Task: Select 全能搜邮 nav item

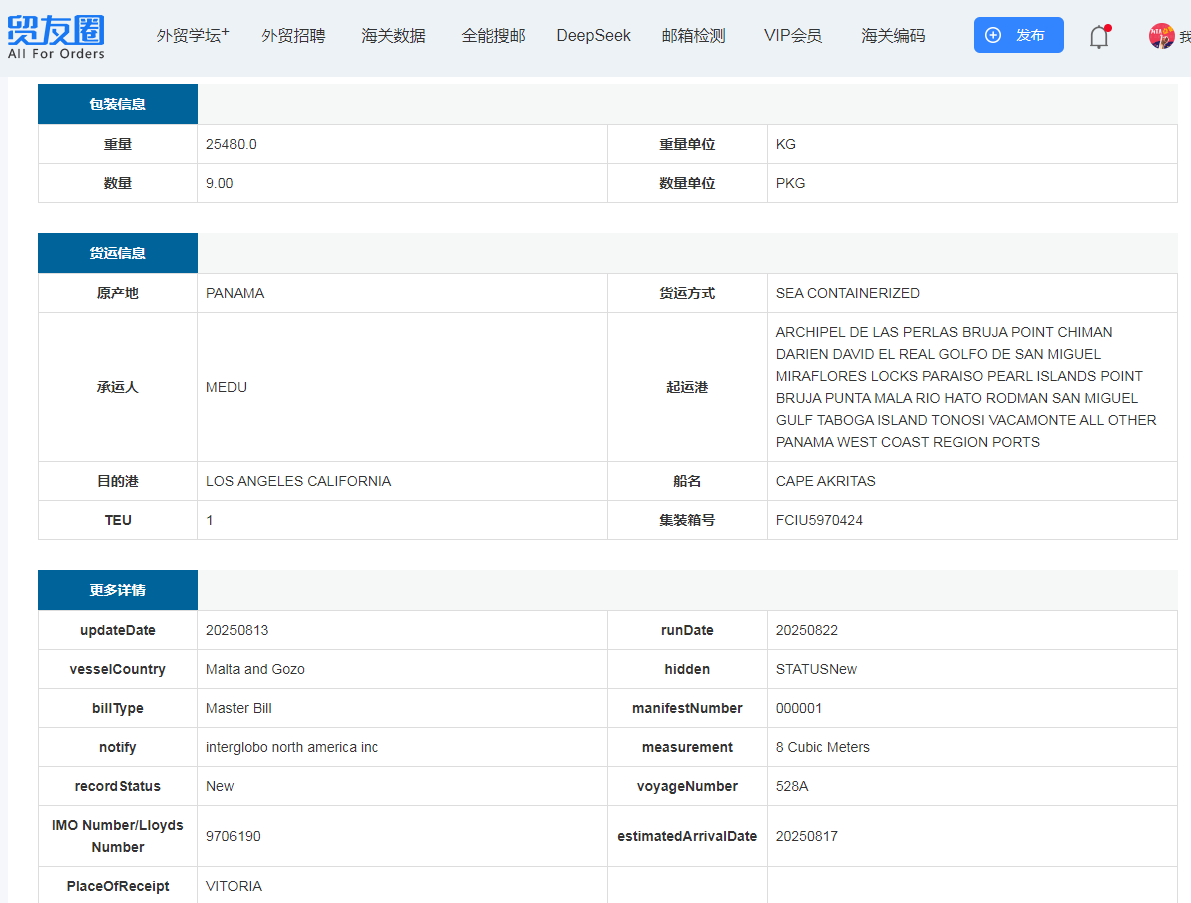Action: point(493,36)
